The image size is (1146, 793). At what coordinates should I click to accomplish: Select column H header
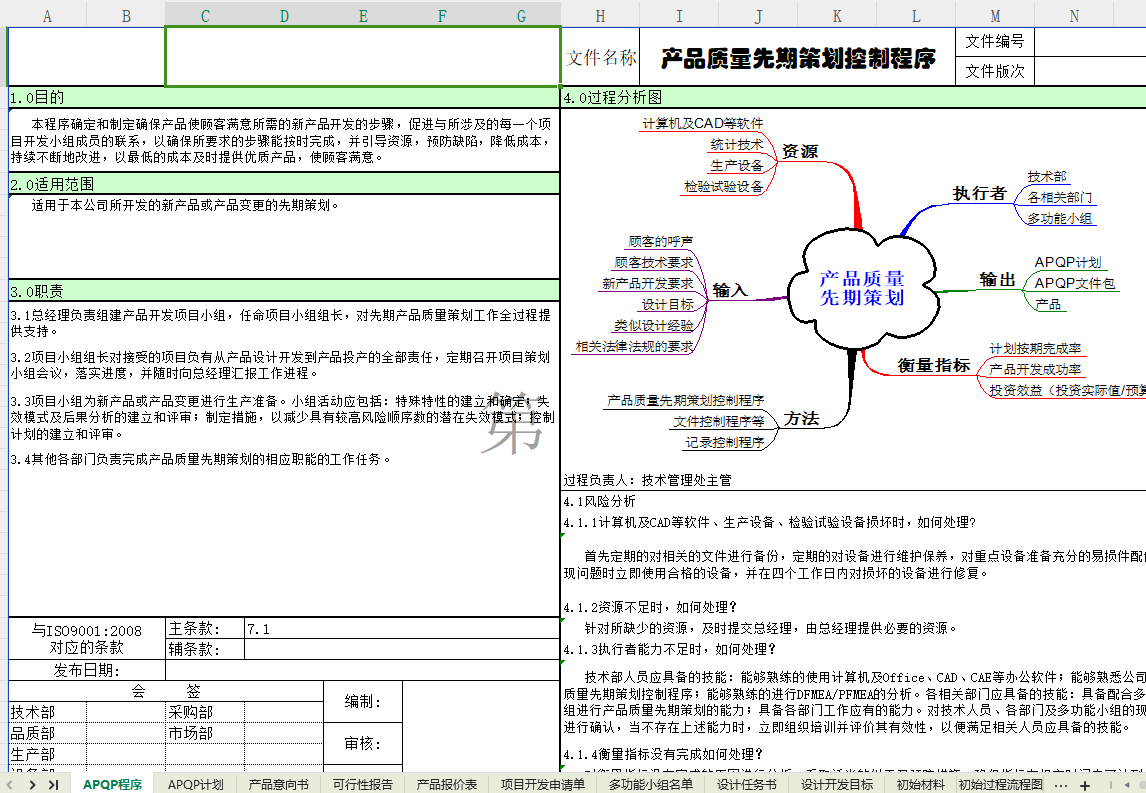600,15
